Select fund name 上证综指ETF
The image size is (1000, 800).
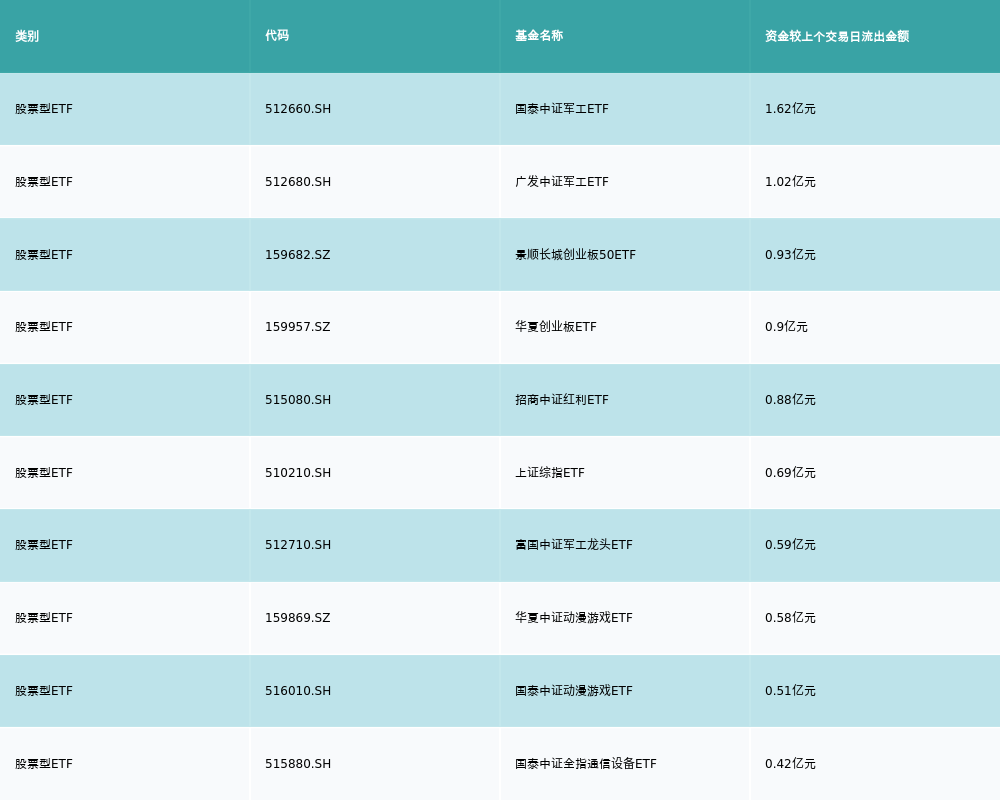pyautogui.click(x=550, y=473)
